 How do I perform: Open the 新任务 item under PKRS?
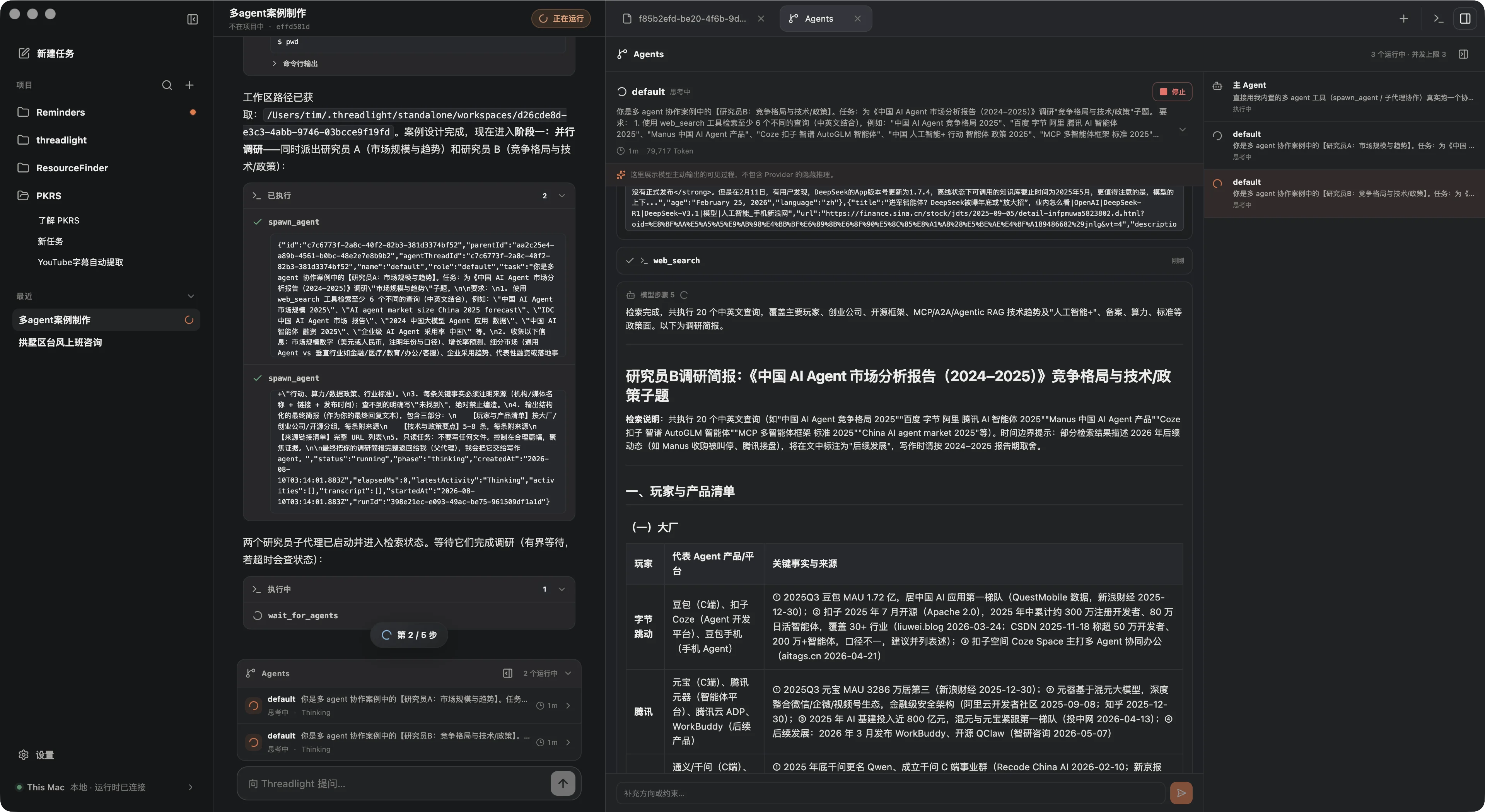[x=51, y=241]
